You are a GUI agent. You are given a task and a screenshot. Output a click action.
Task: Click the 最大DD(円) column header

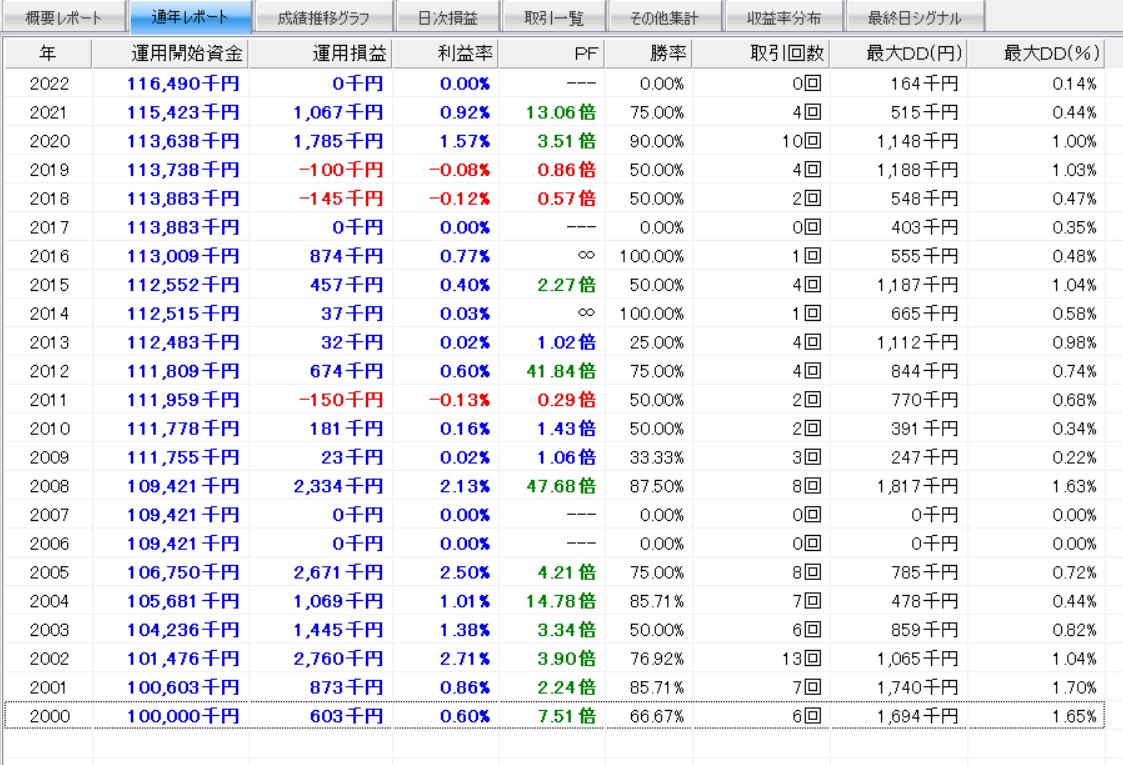pos(899,52)
